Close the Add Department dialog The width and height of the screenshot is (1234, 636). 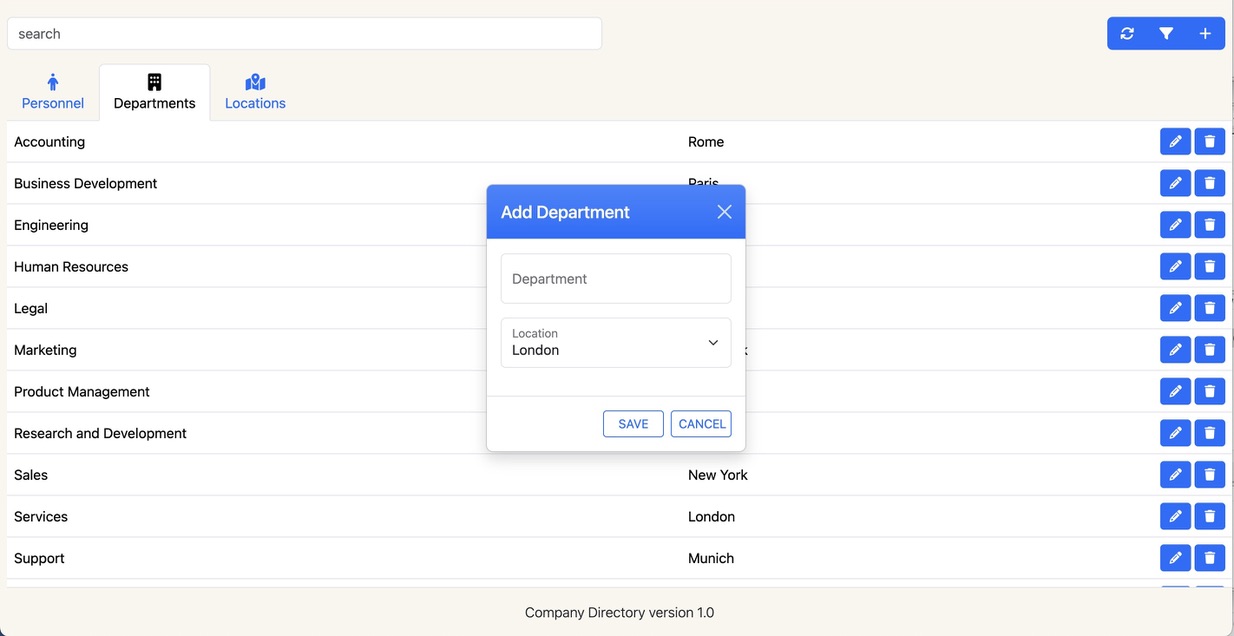[x=724, y=211]
